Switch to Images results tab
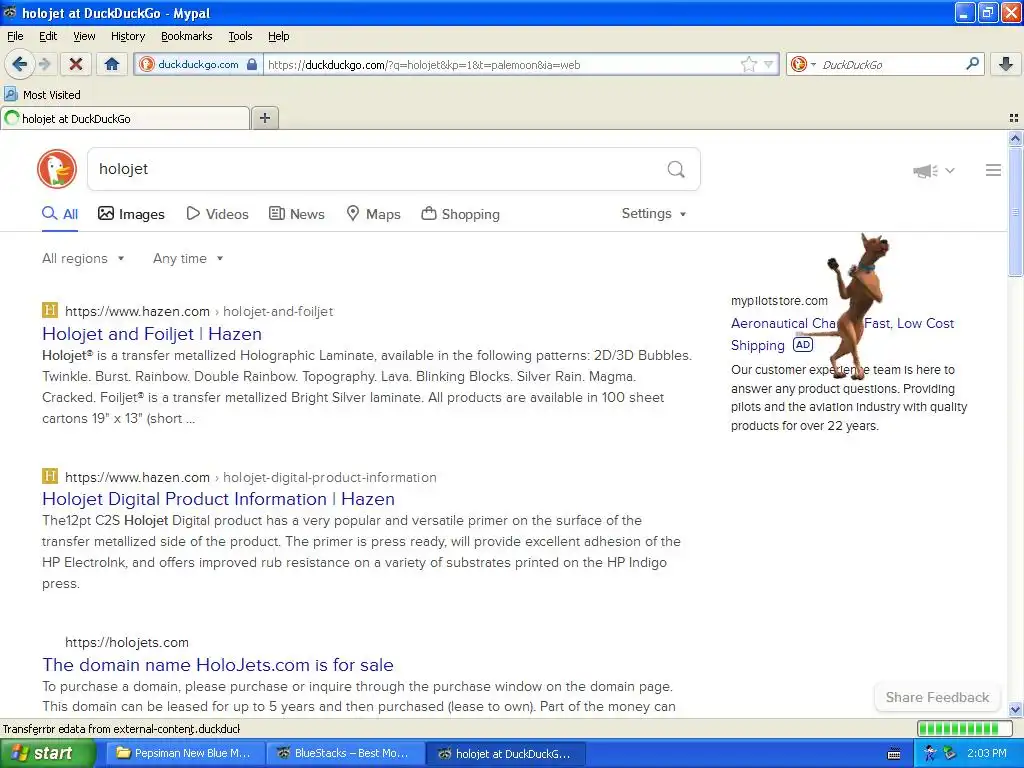This screenshot has height=768, width=1024. (x=131, y=214)
